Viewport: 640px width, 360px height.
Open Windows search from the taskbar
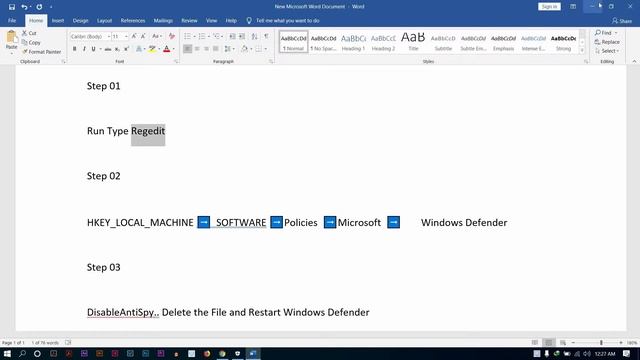[22, 353]
